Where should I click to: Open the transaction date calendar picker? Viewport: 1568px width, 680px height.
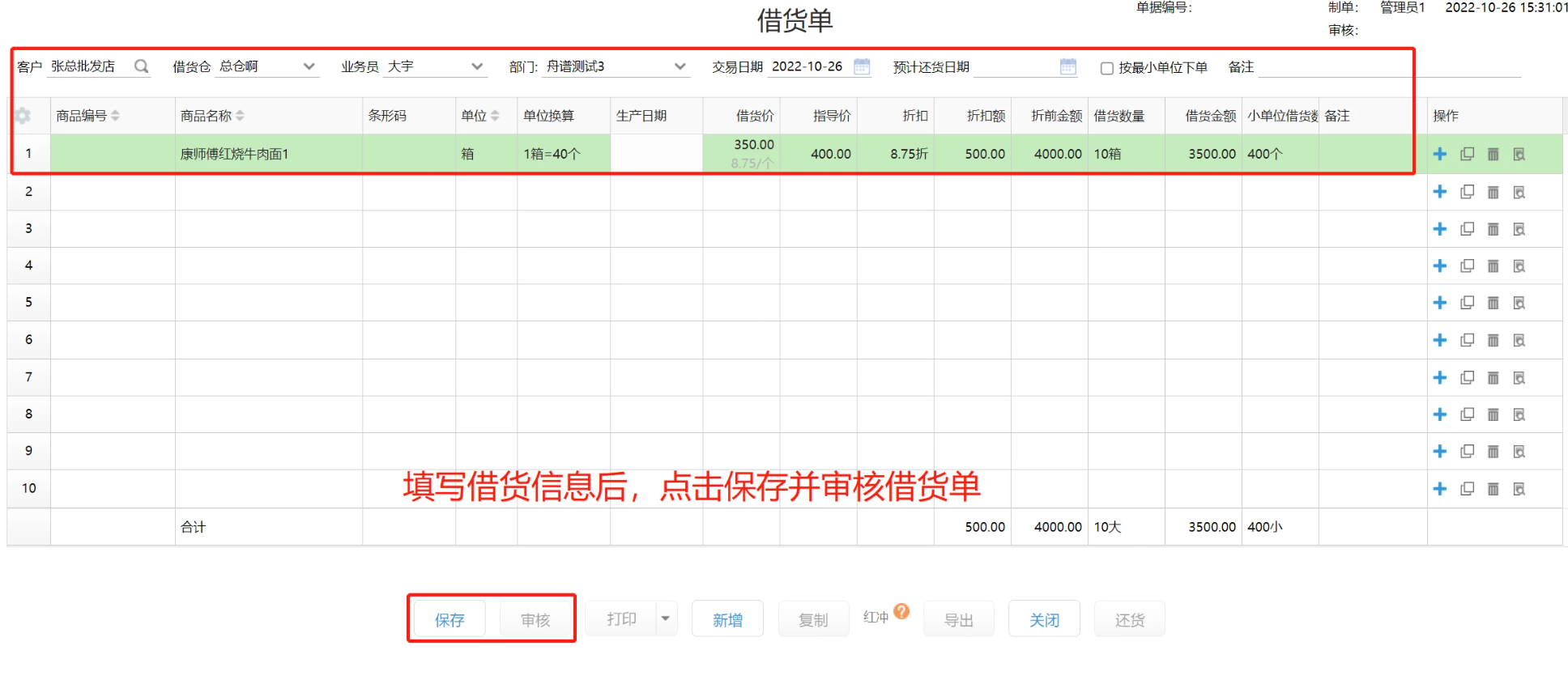[x=862, y=66]
